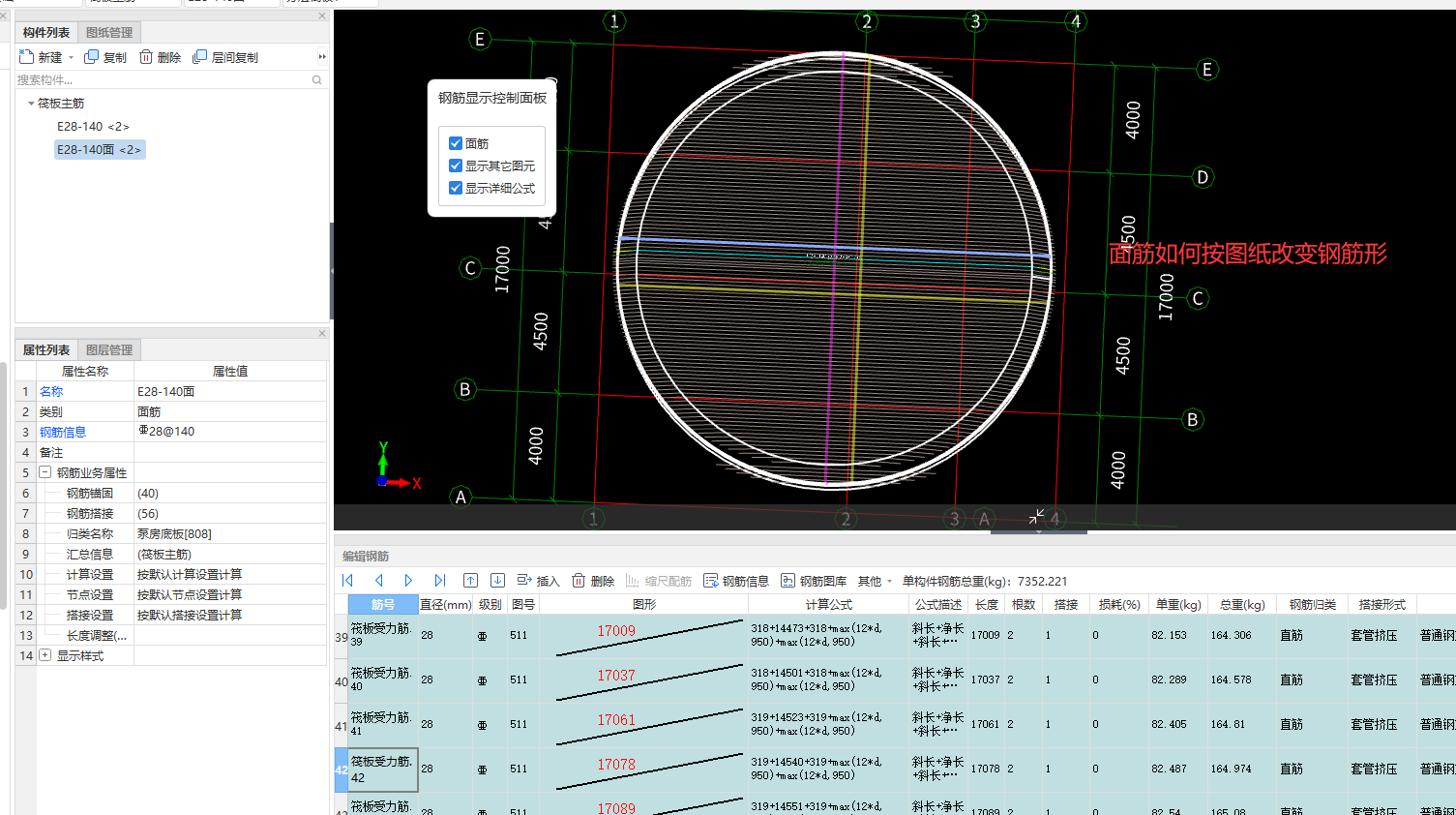The width and height of the screenshot is (1456, 815).
Task: Click the 总重(kg) column header
Action: 1242,604
